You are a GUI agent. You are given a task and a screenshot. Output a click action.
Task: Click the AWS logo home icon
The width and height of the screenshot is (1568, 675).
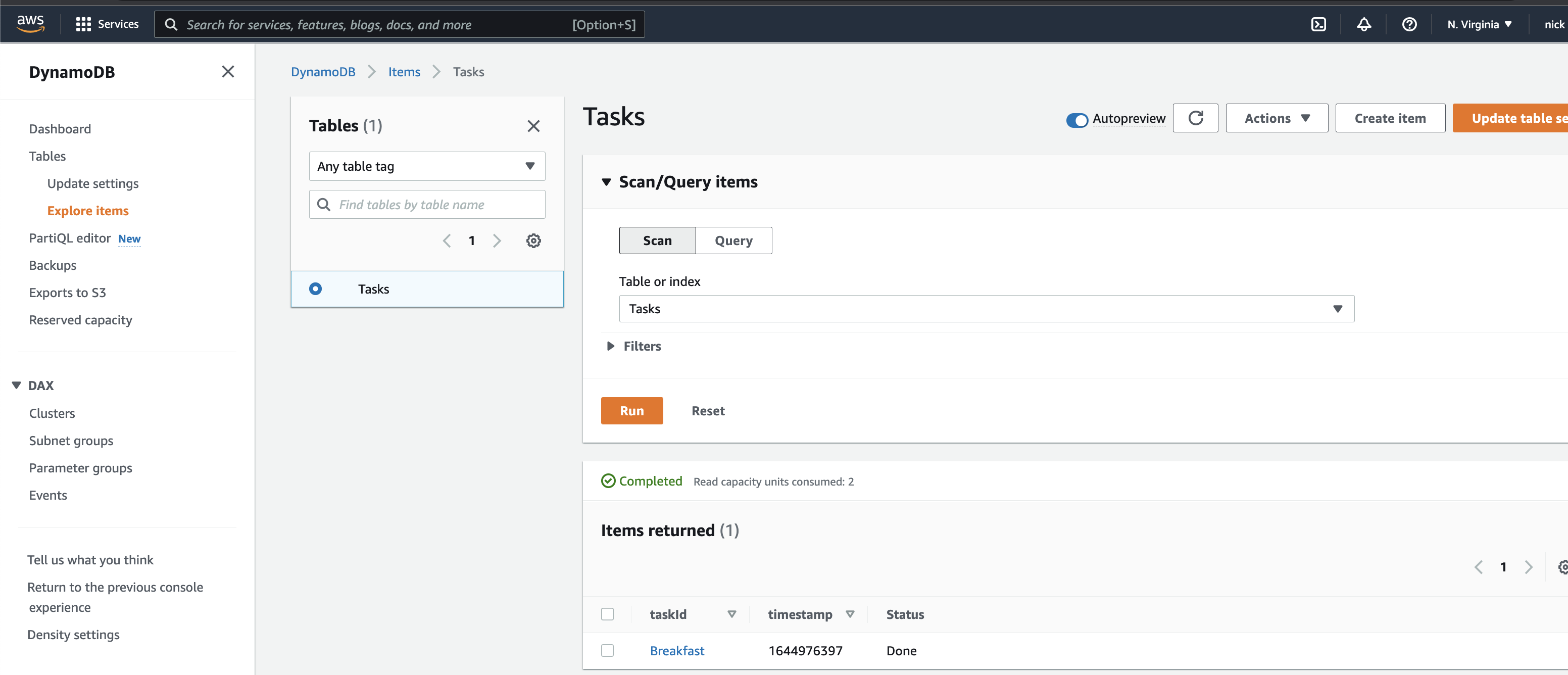pos(30,23)
